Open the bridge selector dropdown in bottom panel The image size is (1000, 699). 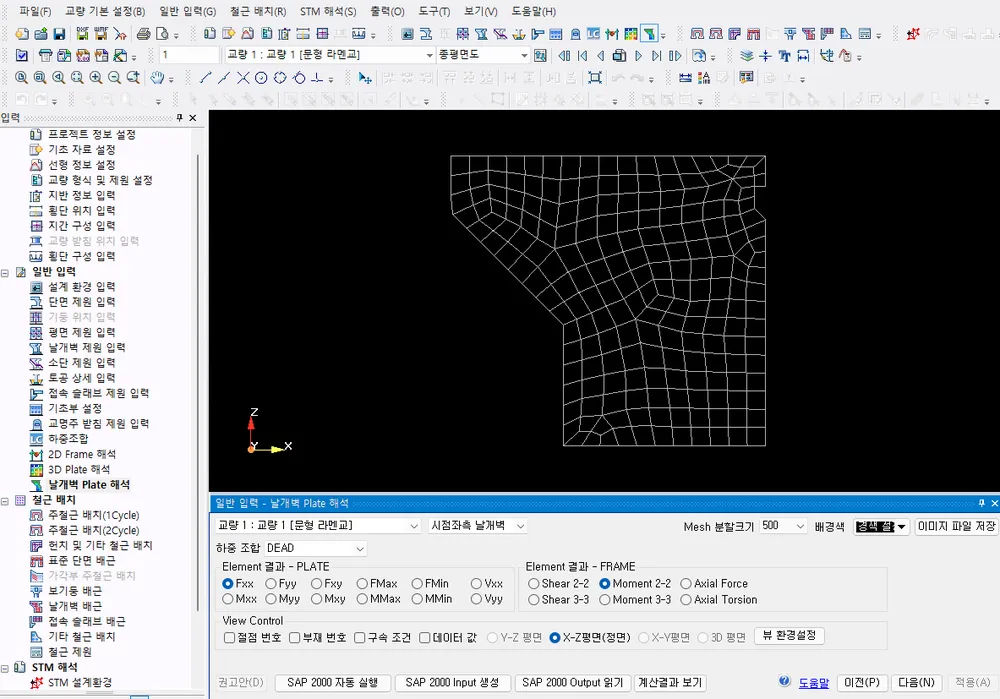click(318, 526)
